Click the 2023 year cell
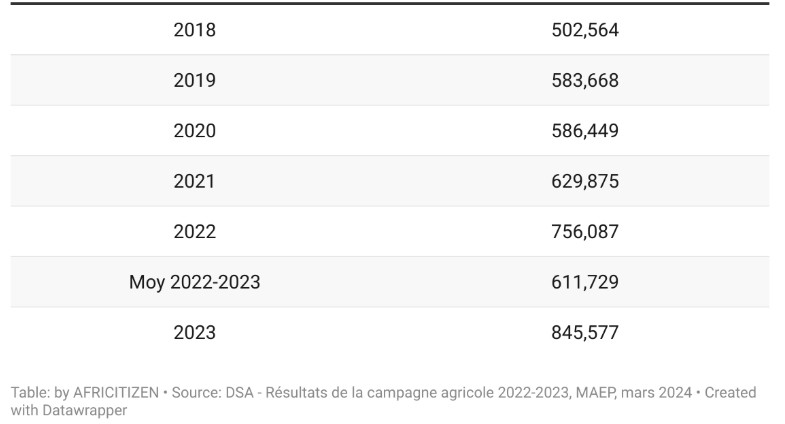This screenshot has width=785, height=424. click(194, 333)
